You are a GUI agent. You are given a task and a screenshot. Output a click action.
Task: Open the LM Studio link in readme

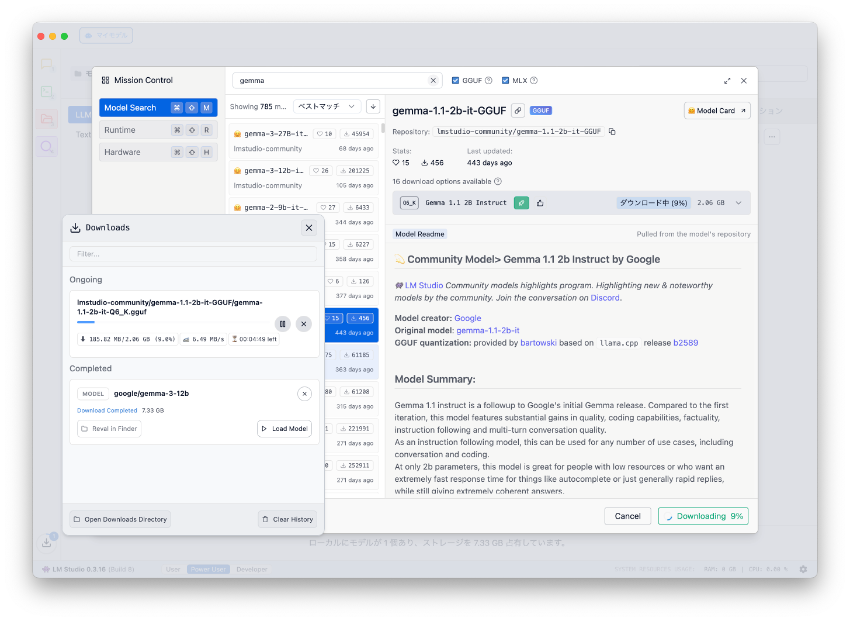tap(423, 286)
